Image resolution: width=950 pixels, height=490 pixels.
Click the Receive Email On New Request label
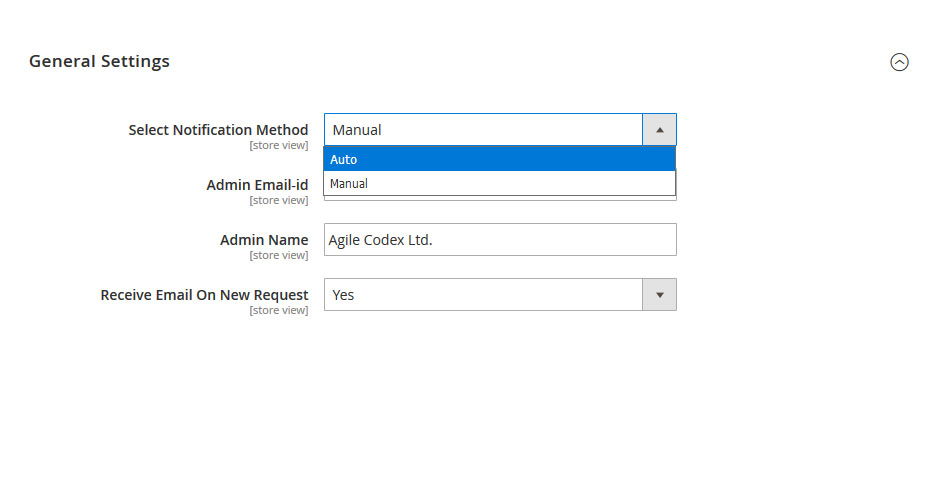204,295
